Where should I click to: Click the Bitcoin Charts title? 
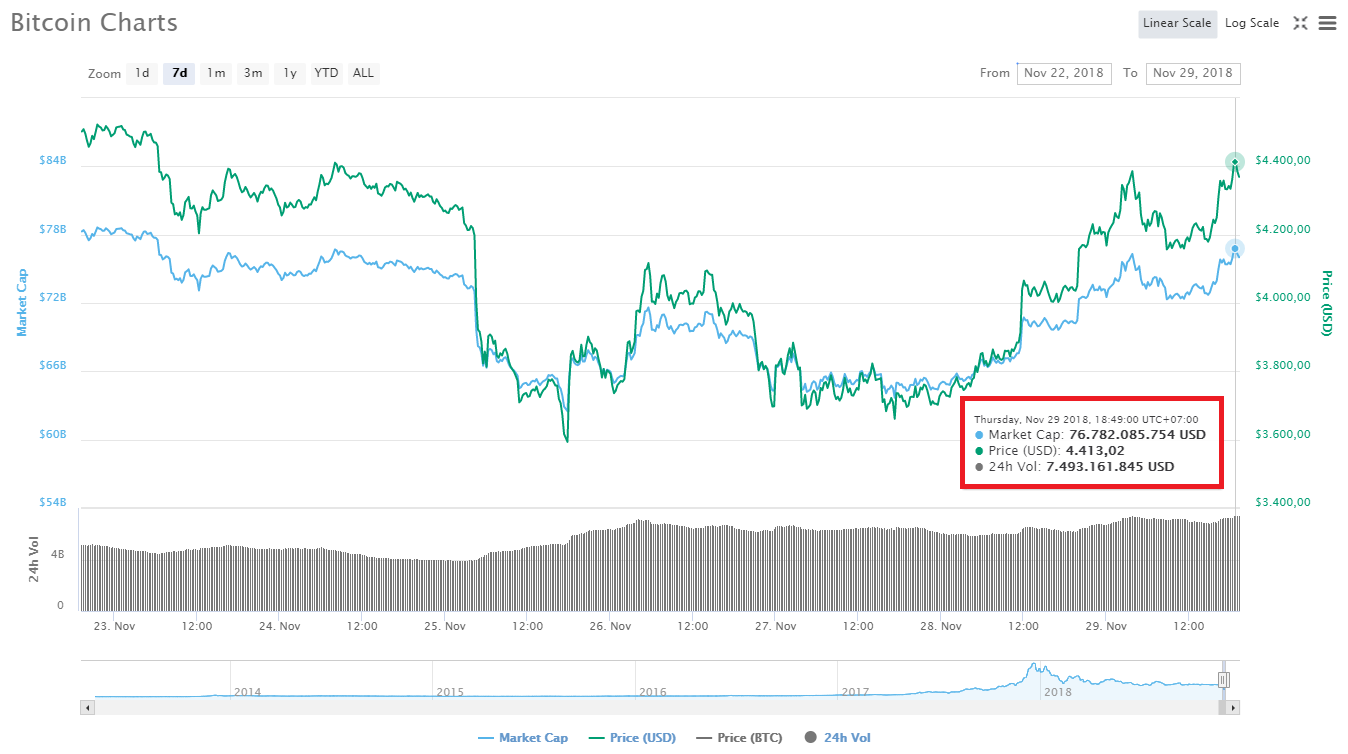tap(93, 22)
